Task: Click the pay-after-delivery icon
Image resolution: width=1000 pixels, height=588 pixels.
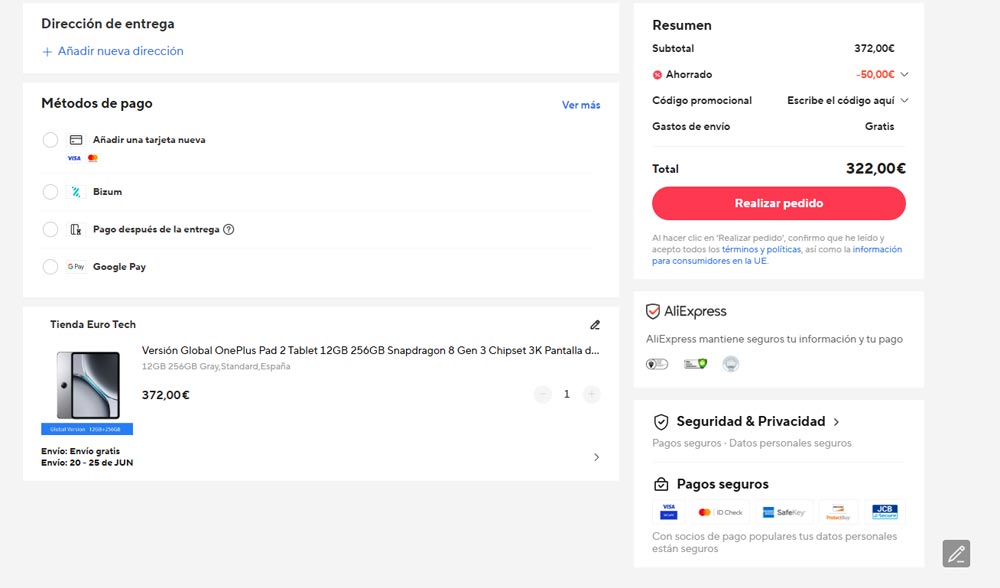Action: pos(76,230)
